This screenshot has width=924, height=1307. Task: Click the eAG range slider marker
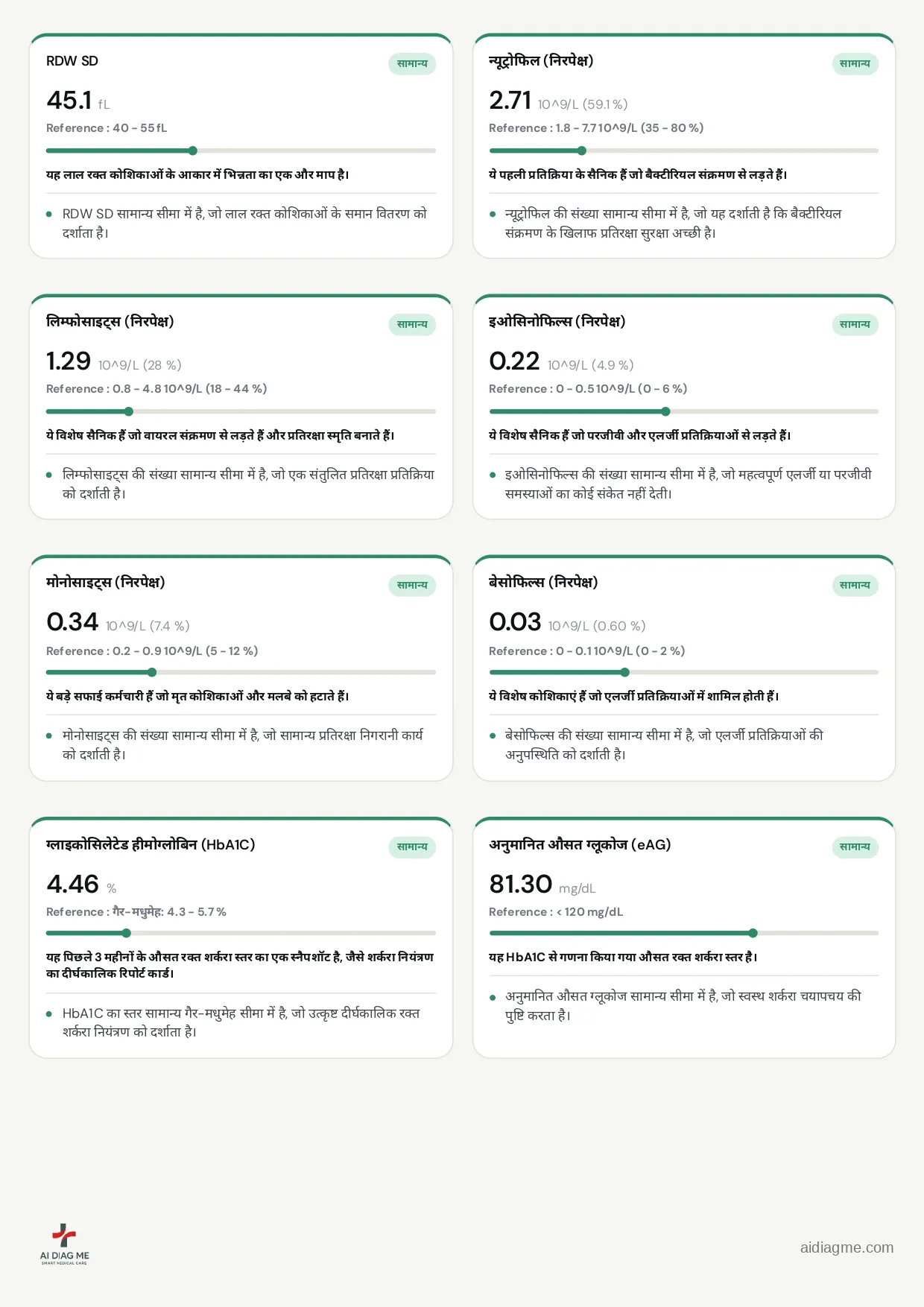[753, 933]
